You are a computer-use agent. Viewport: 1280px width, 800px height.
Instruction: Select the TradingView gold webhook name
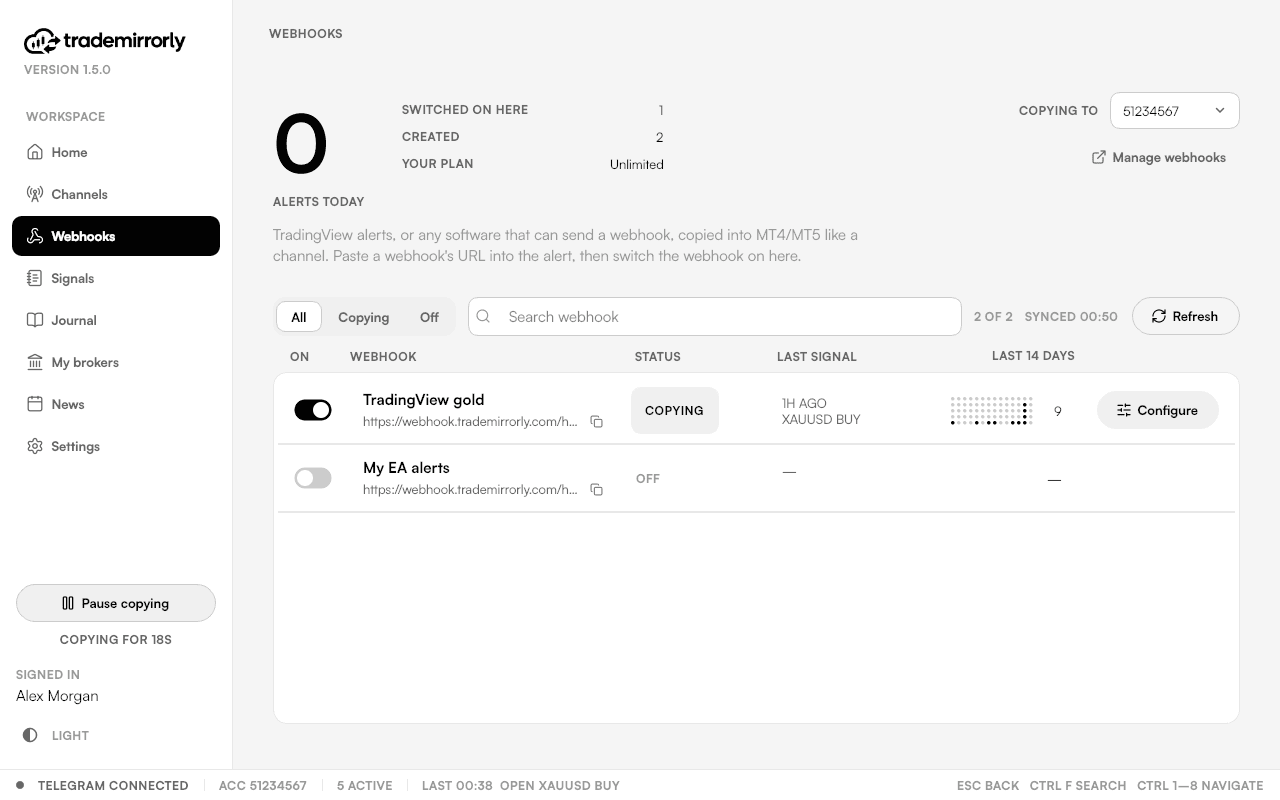click(x=423, y=400)
